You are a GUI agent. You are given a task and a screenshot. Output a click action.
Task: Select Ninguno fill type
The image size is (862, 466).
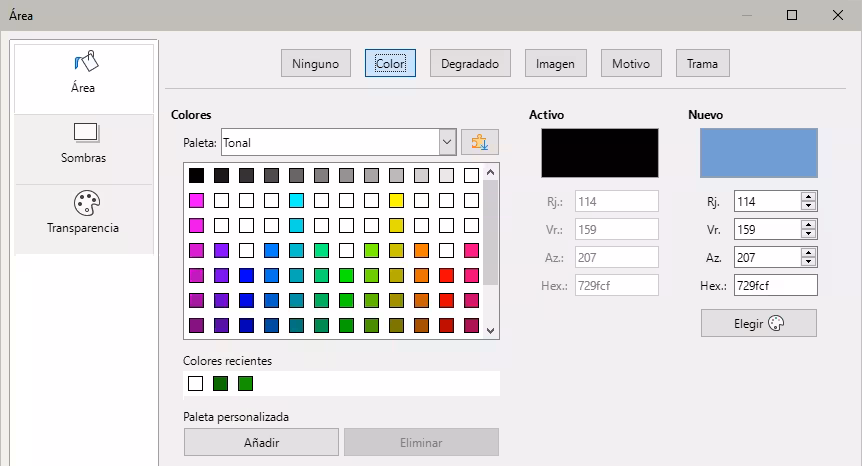pos(316,63)
